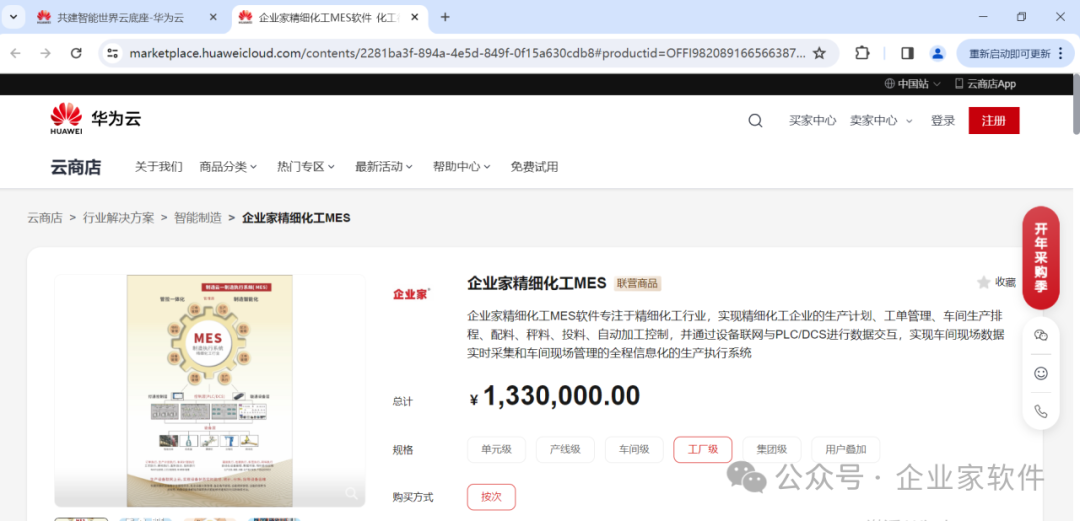1080x521 pixels.
Task: Click the MES product poster image
Action: (209, 390)
